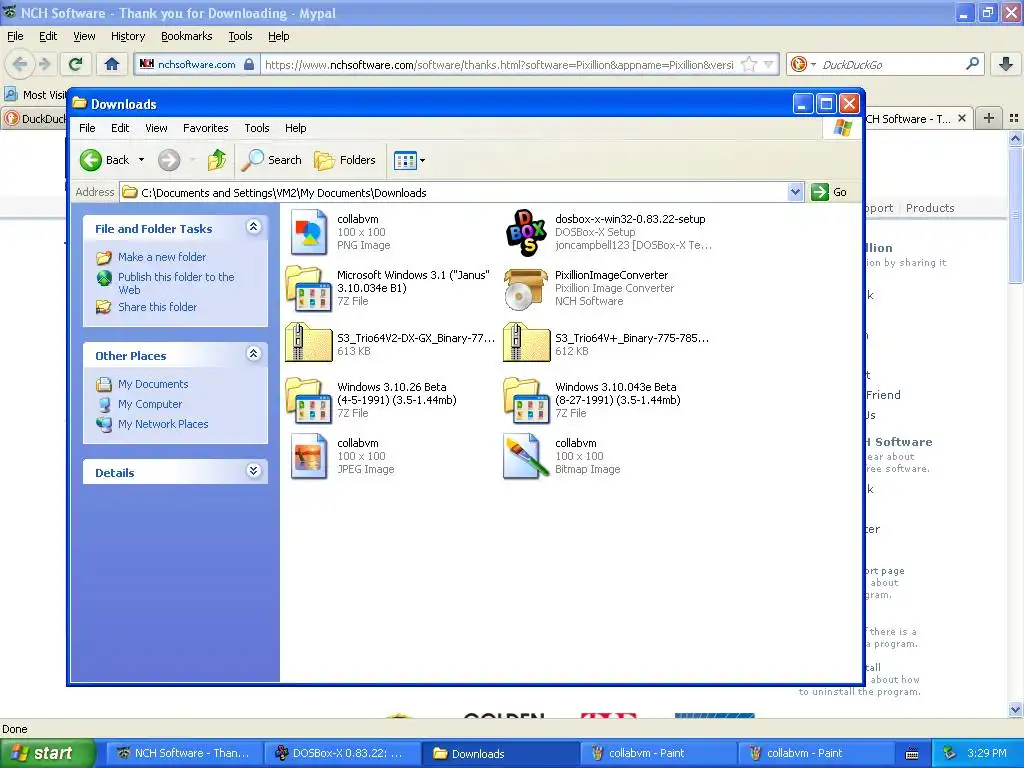The width and height of the screenshot is (1024, 768).
Task: Open the History menu in Mypal browser
Action: click(x=127, y=36)
